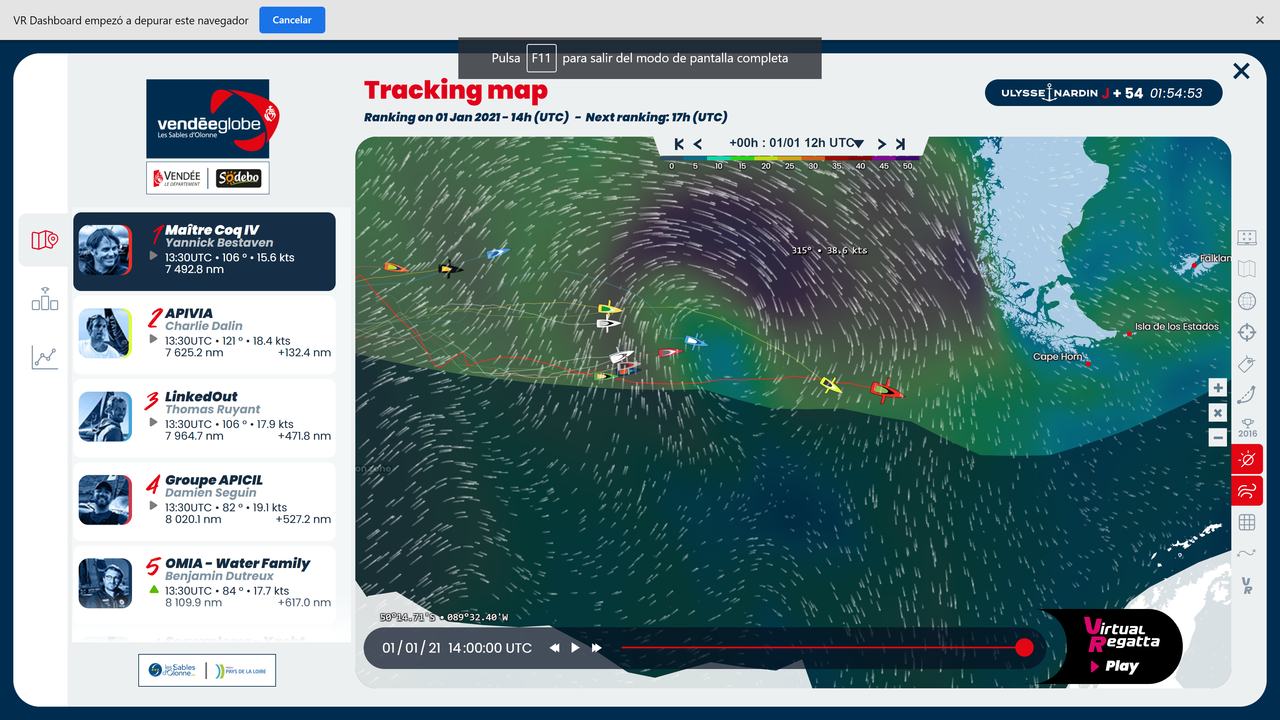Open the rankings podium tab icon
This screenshot has height=720, width=1280.
coord(44,298)
